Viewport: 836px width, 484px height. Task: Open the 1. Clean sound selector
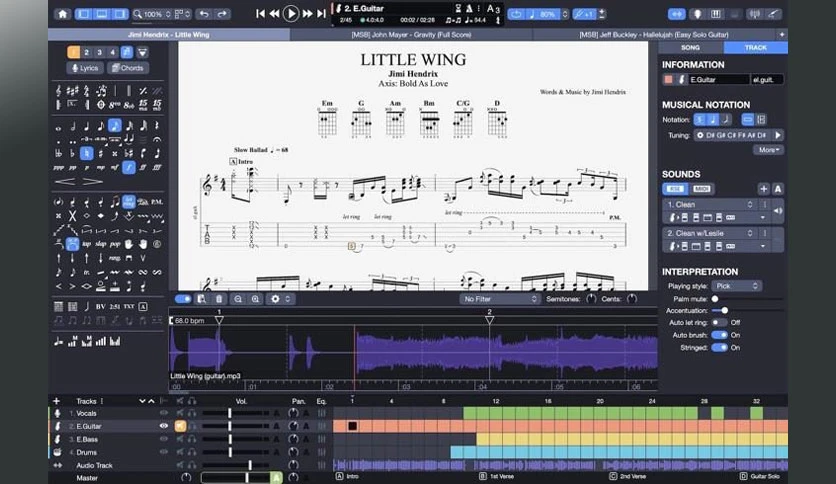(x=709, y=205)
